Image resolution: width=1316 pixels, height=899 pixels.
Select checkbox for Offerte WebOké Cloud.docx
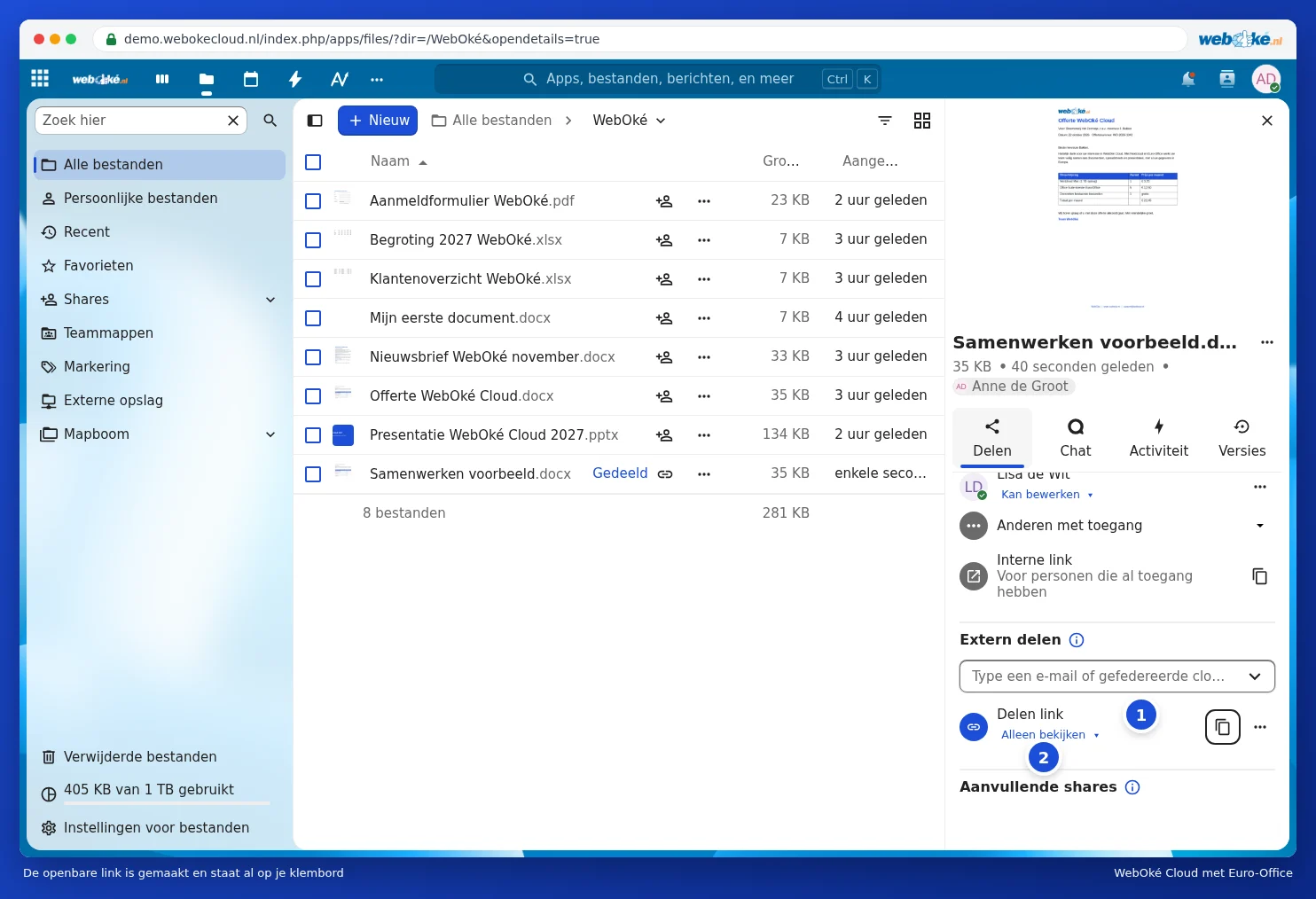(x=313, y=396)
